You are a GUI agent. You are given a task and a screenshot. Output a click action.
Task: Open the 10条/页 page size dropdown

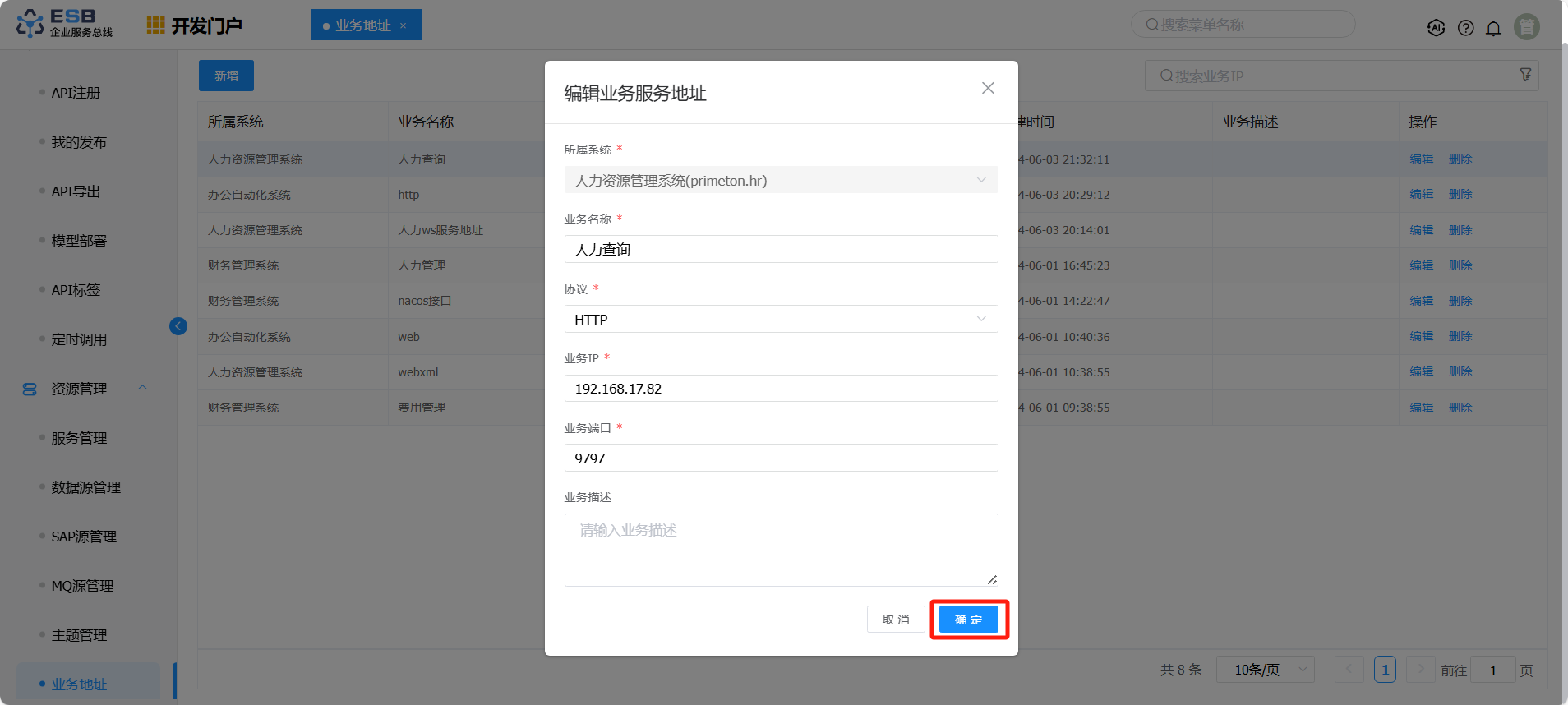pyautogui.click(x=1265, y=670)
